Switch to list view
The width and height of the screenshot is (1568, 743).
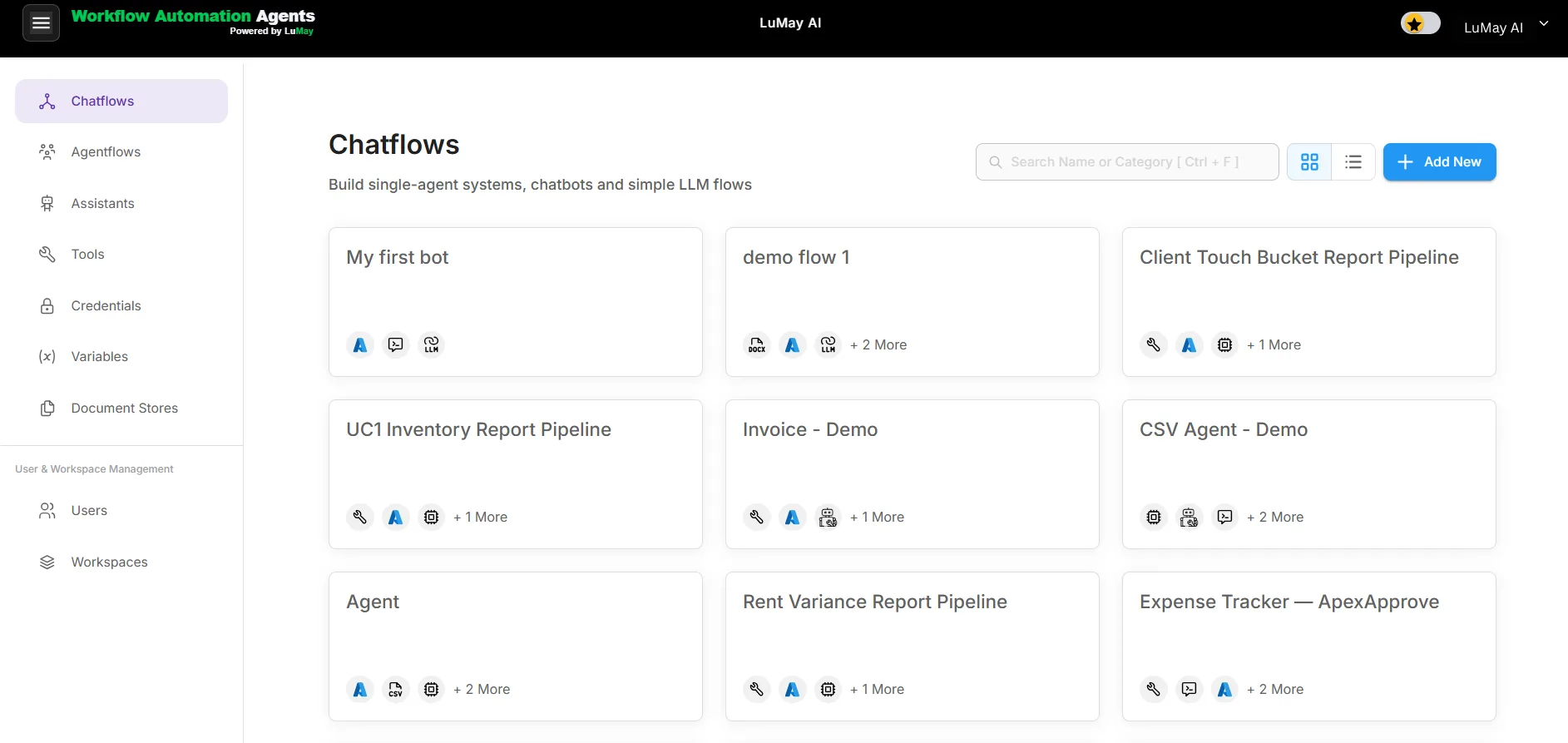[x=1353, y=161]
